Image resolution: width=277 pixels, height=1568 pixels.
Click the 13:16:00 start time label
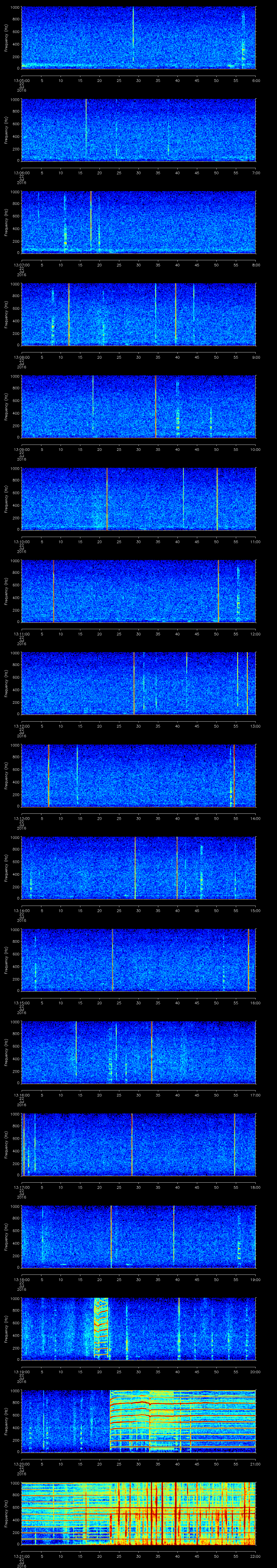[x=21, y=1095]
